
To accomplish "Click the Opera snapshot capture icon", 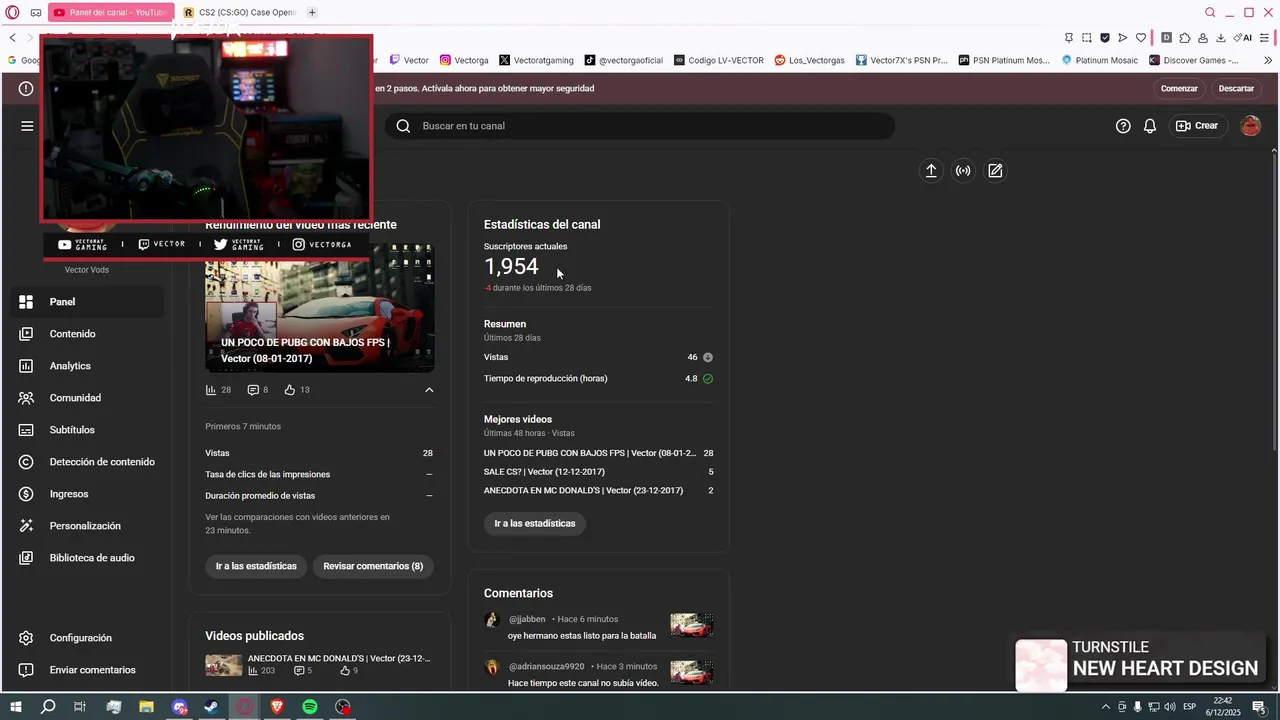I will (1087, 38).
